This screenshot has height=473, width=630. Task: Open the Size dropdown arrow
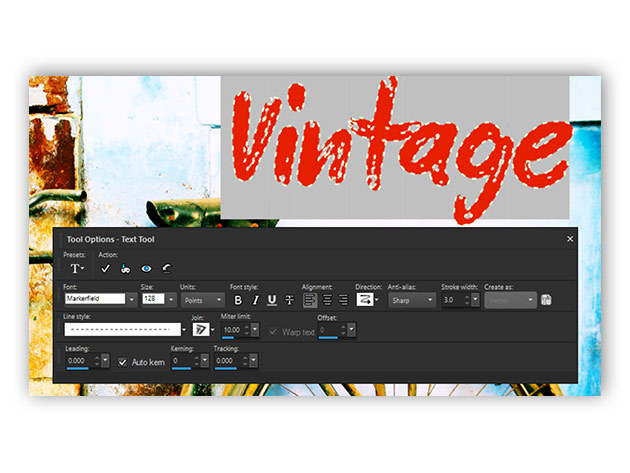point(171,300)
